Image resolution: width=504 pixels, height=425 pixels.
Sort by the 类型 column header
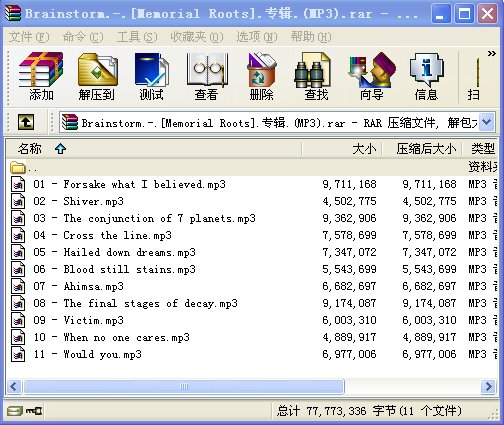click(481, 149)
